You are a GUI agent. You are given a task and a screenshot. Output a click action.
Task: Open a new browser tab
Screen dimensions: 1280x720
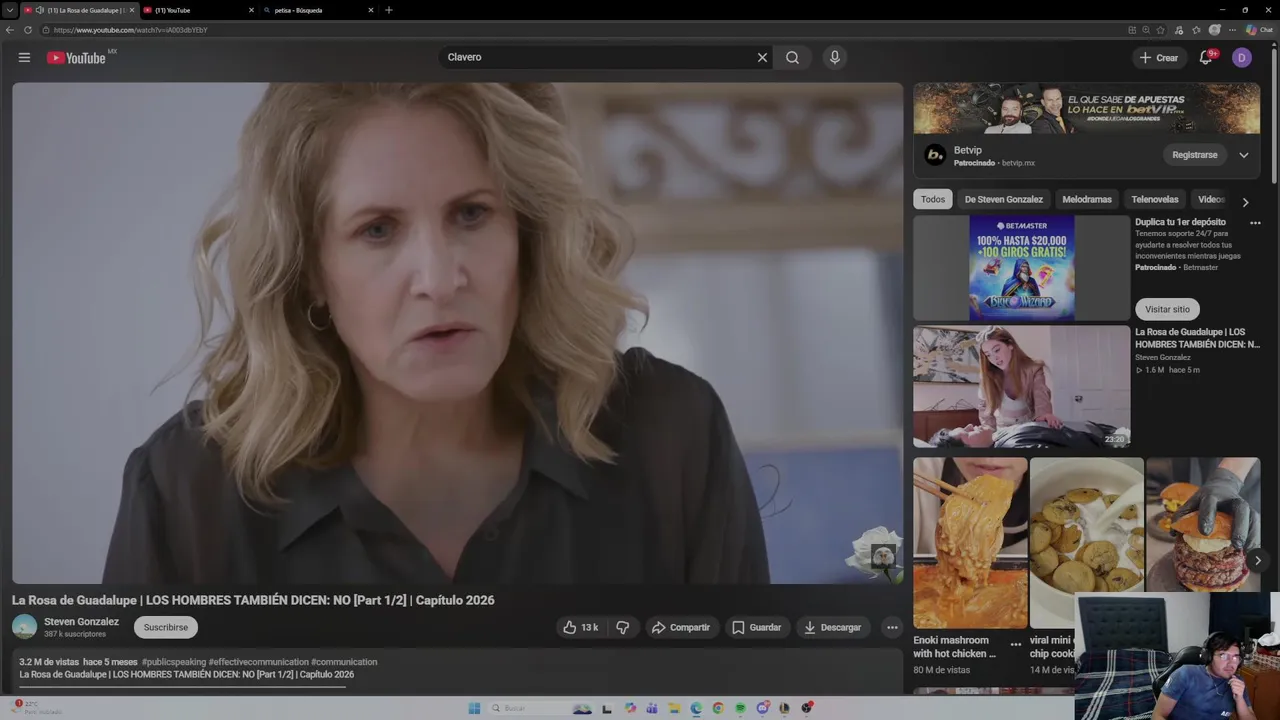[389, 10]
